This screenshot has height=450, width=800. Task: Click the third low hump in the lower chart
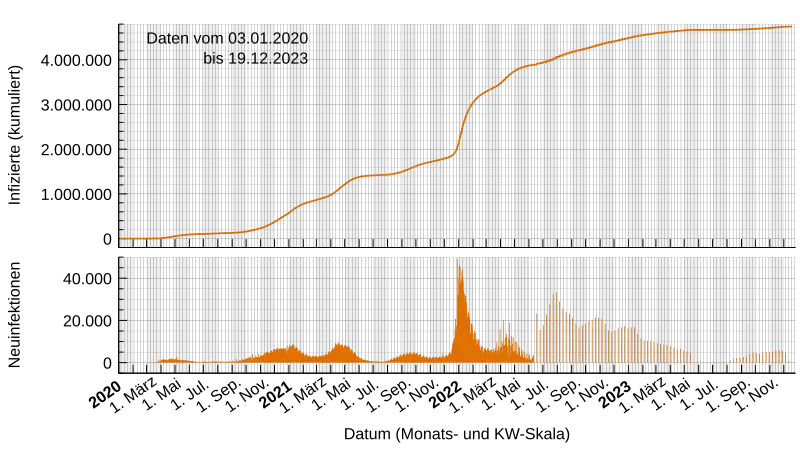pyautogui.click(x=342, y=349)
